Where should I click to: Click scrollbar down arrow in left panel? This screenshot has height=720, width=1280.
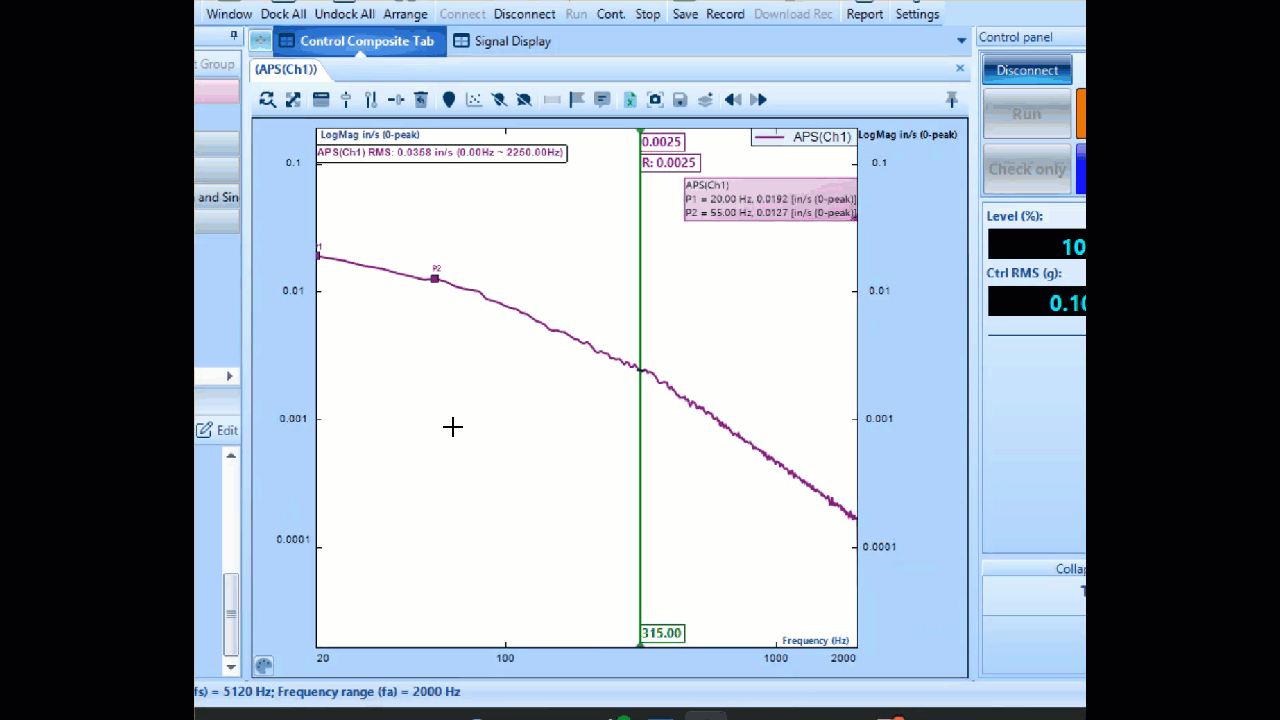231,666
